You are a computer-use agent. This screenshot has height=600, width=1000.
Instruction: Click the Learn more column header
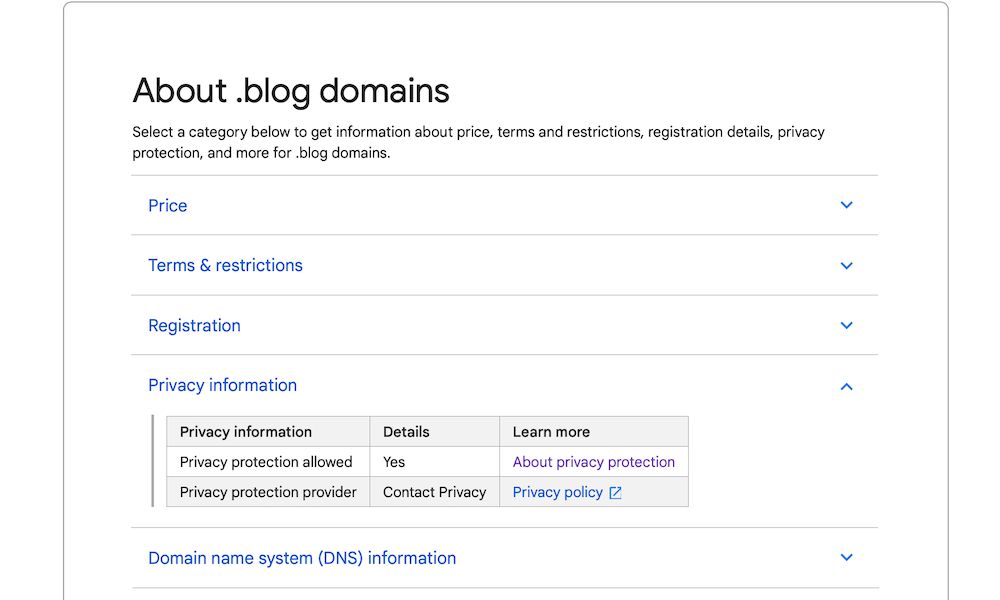pyautogui.click(x=551, y=431)
